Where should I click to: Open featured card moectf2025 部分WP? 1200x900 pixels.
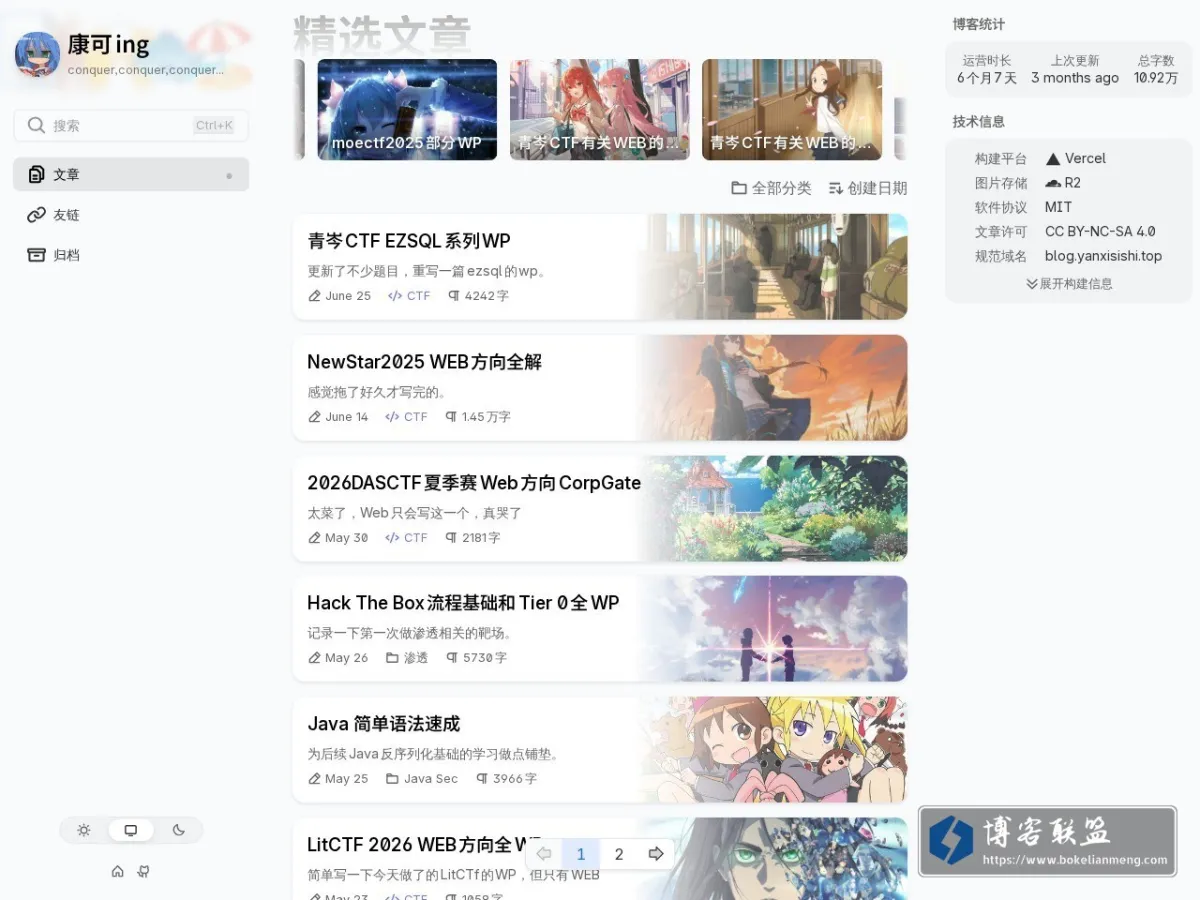point(407,109)
